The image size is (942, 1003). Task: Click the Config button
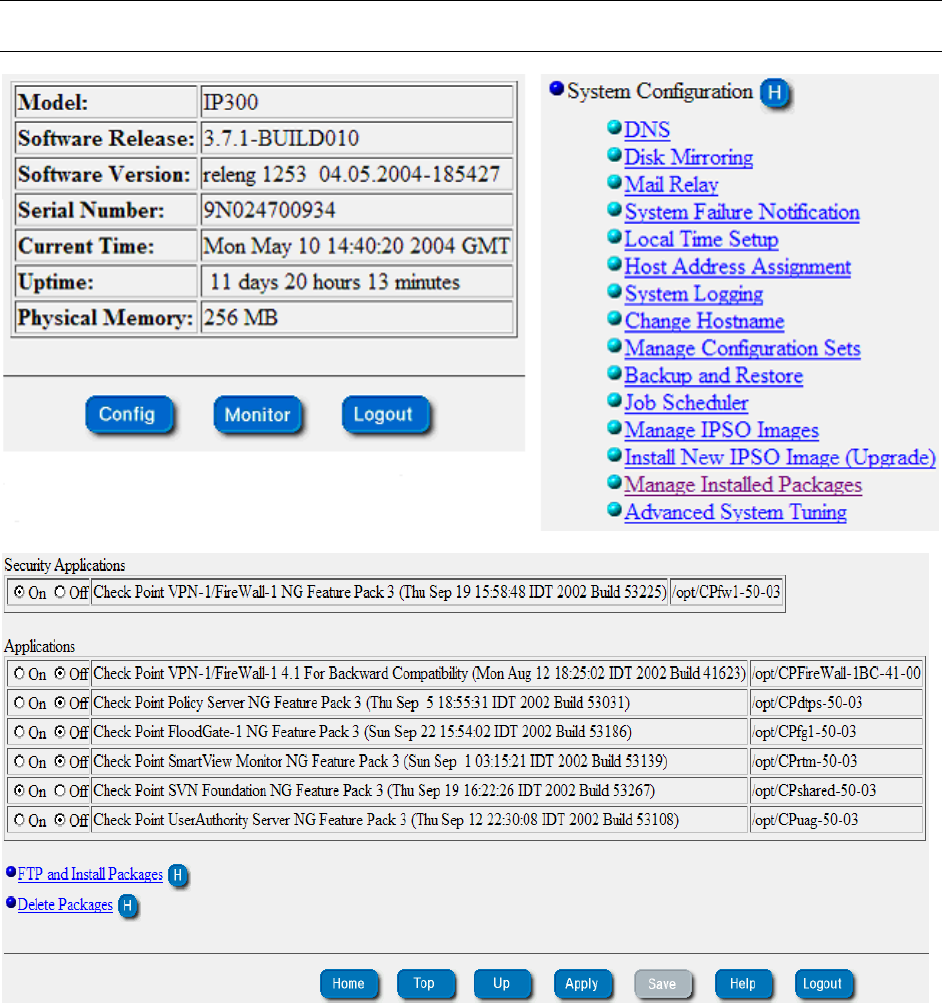[x=129, y=414]
